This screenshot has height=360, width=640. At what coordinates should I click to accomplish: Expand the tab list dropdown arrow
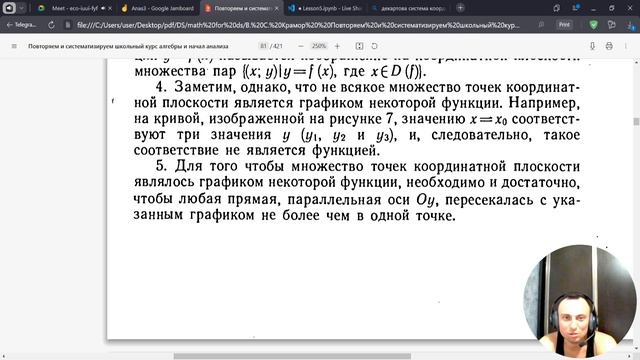point(22,8)
